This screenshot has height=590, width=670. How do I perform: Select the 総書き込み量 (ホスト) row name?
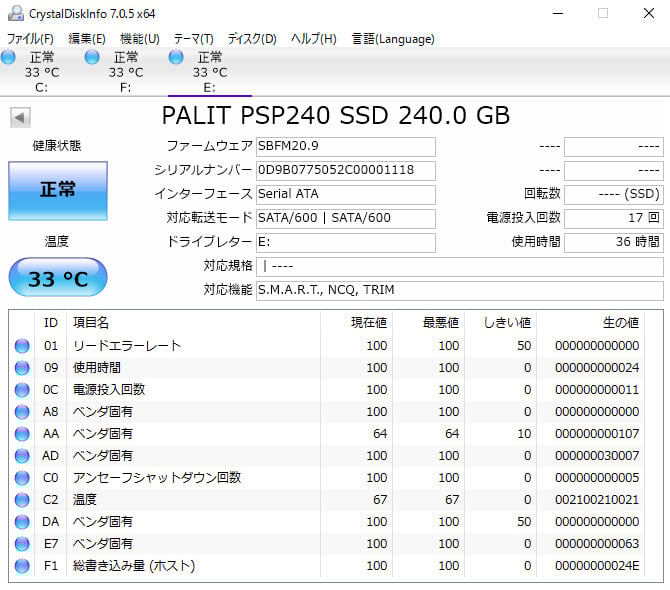tap(134, 566)
